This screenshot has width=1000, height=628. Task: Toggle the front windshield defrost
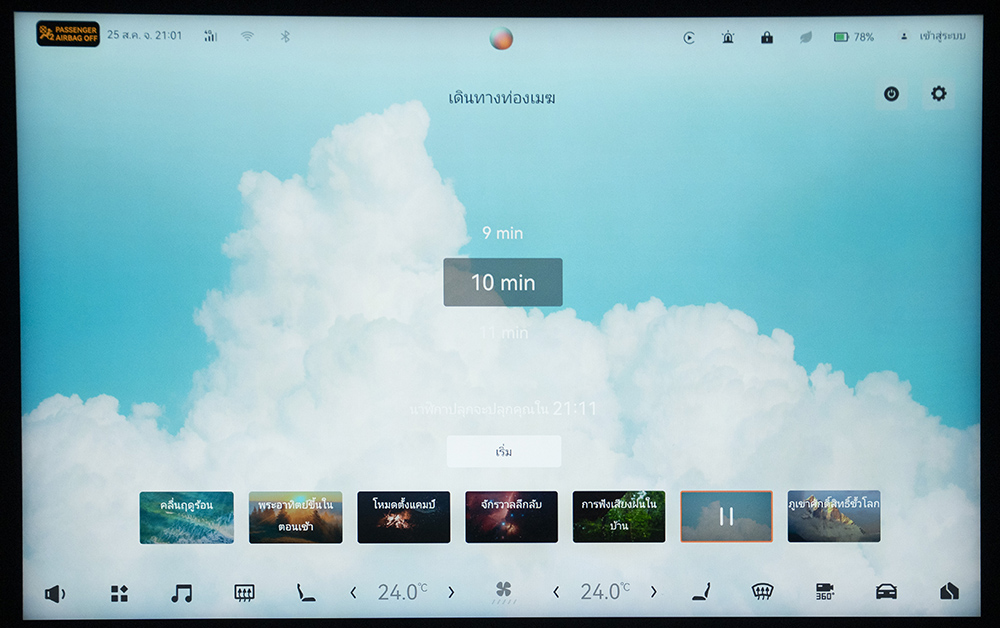pyautogui.click(x=762, y=592)
